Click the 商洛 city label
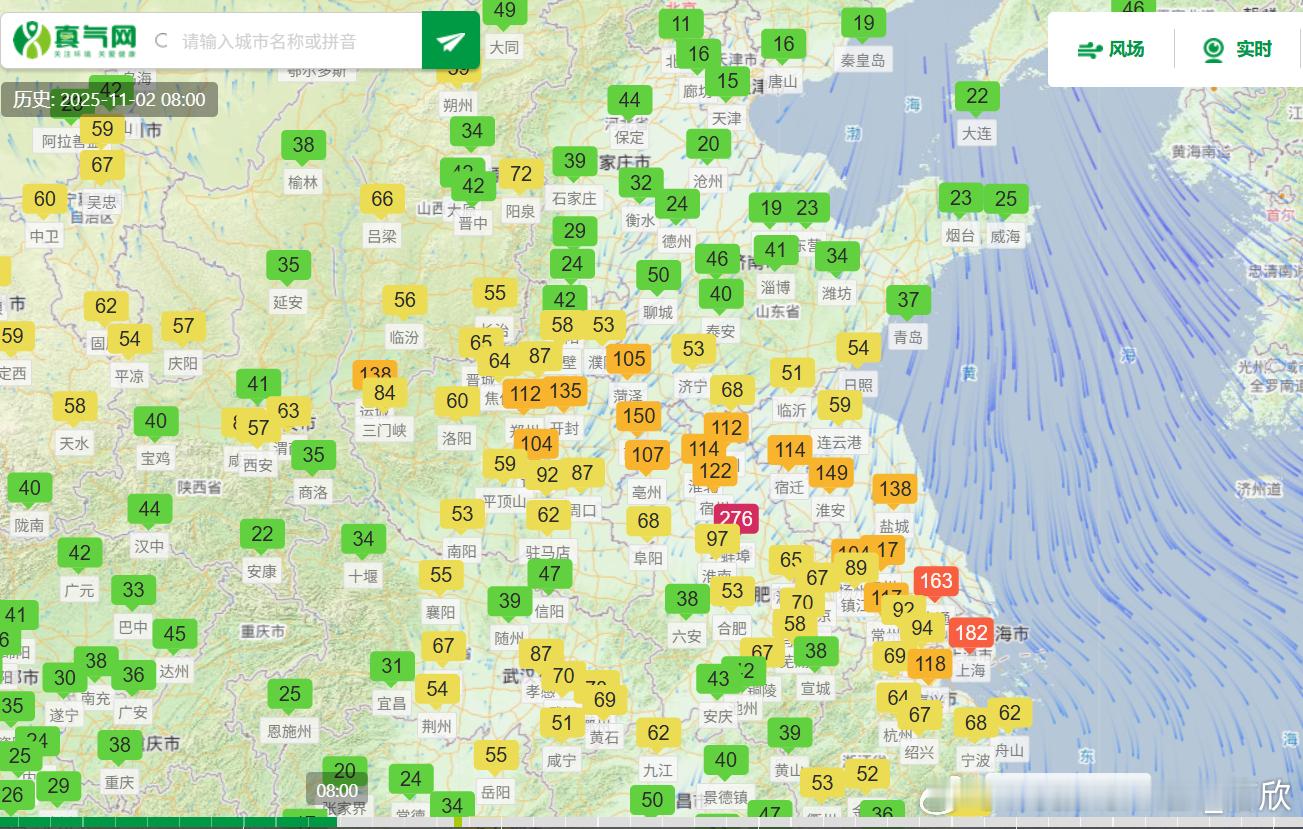This screenshot has width=1303, height=829. point(313,492)
